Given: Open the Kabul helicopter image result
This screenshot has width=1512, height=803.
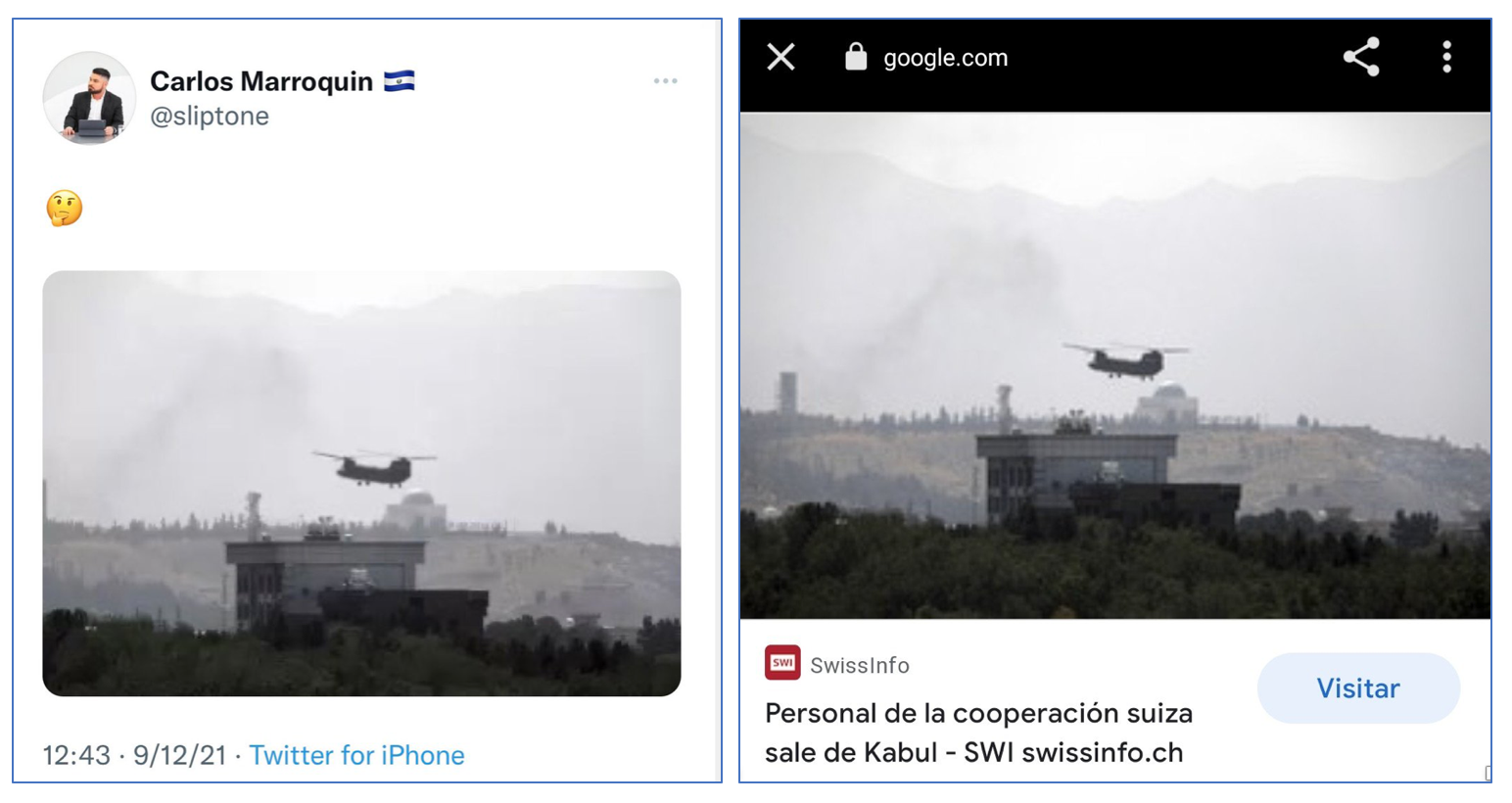Looking at the screenshot, I should coord(1115,365).
